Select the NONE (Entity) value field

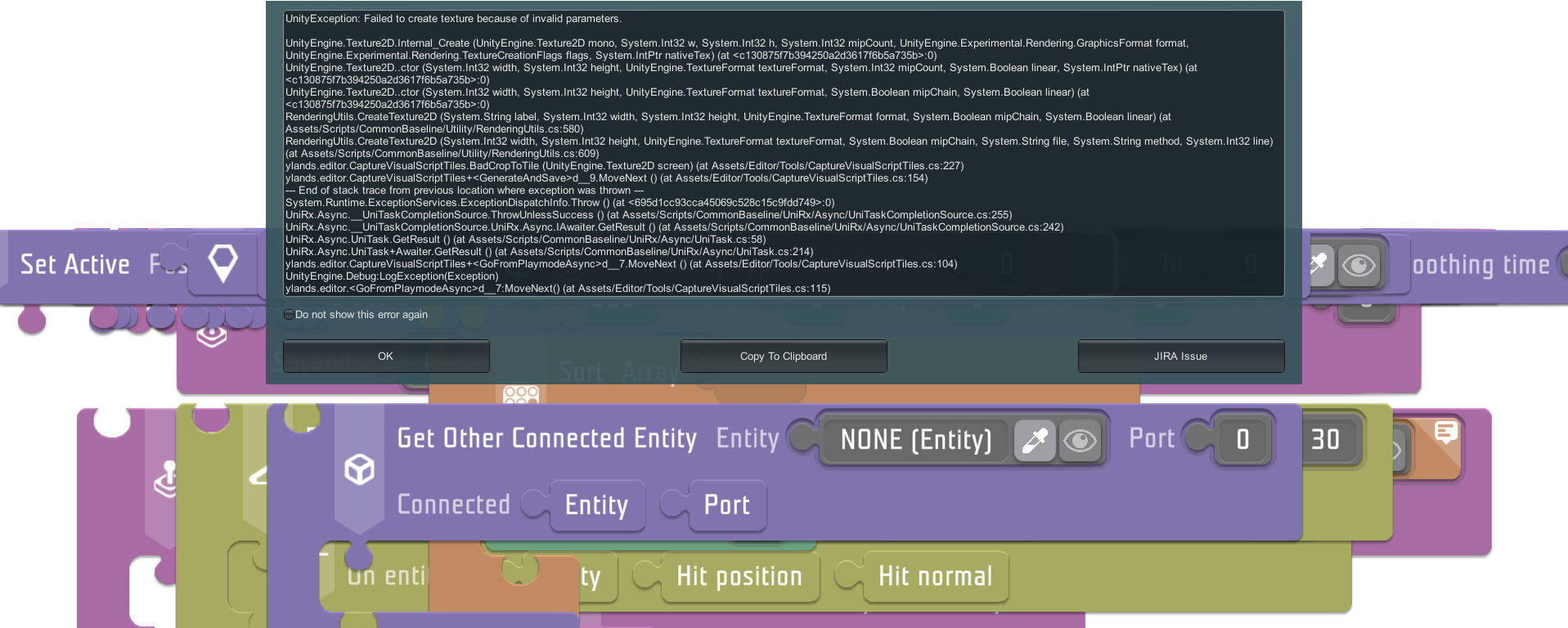[x=915, y=441]
